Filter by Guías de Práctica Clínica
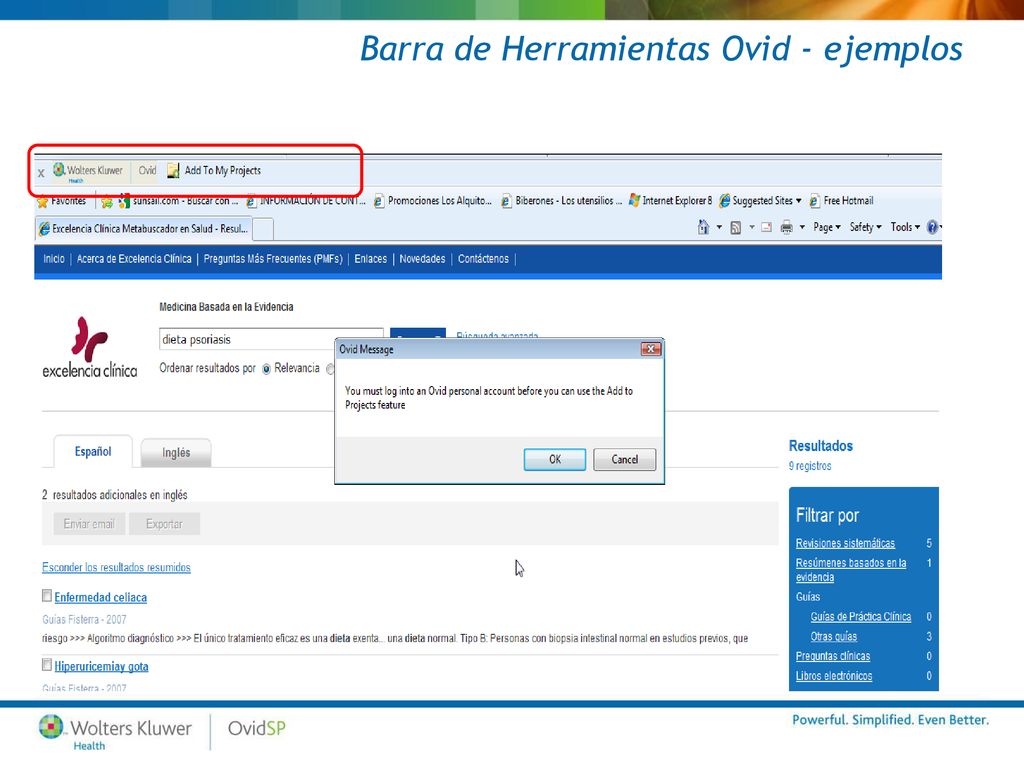Viewport: 1024px width, 768px height. pos(861,616)
